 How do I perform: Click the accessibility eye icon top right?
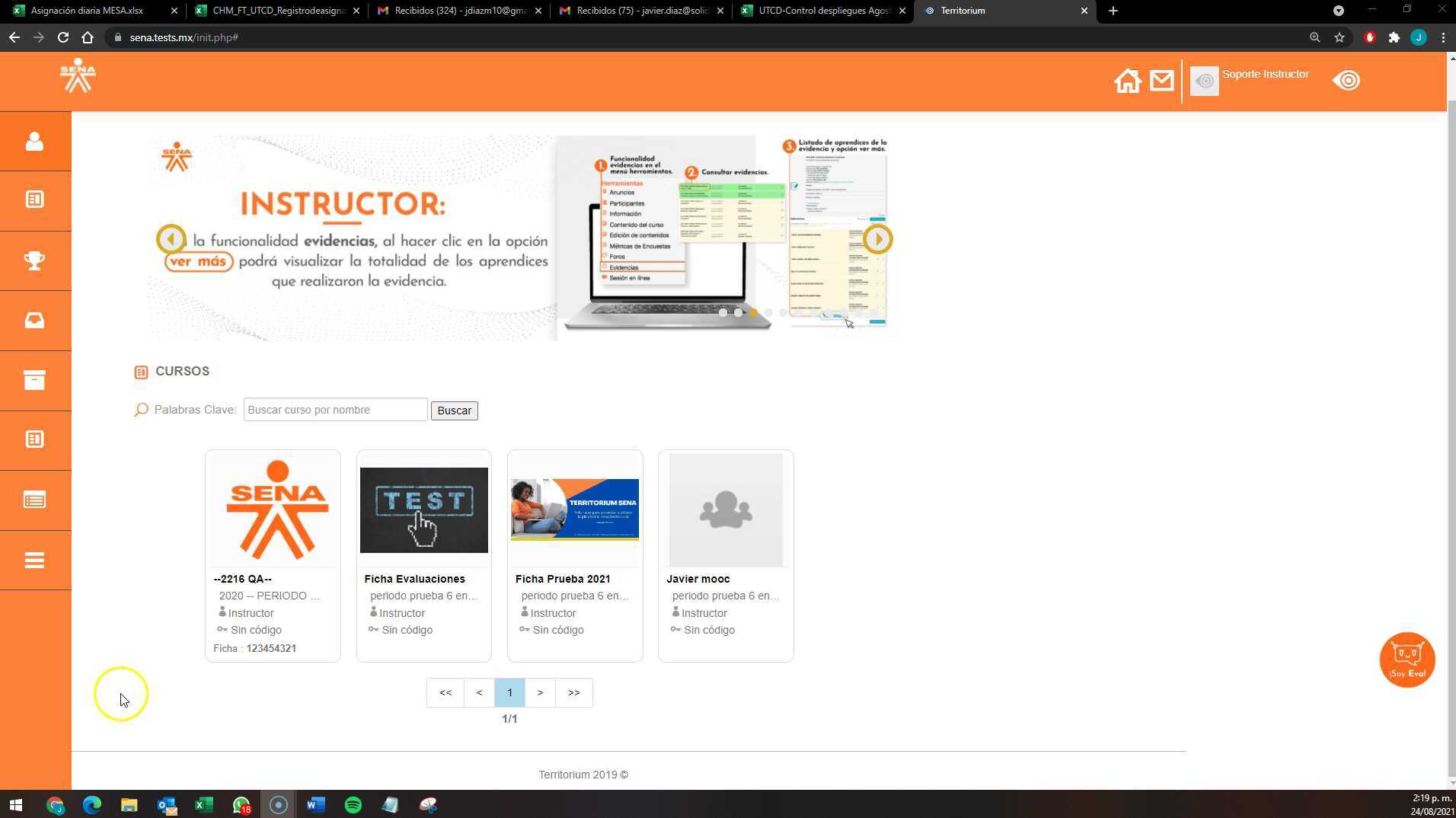[1346, 80]
